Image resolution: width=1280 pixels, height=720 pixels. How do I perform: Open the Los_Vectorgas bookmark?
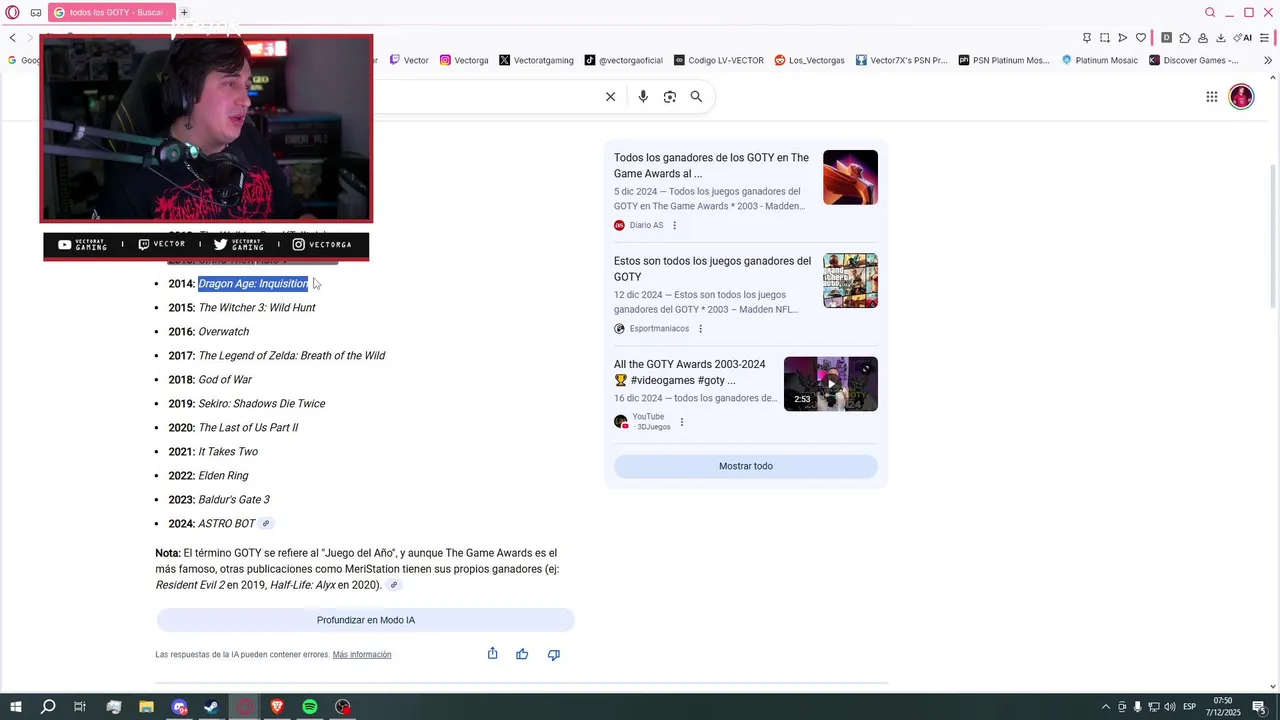tap(809, 60)
